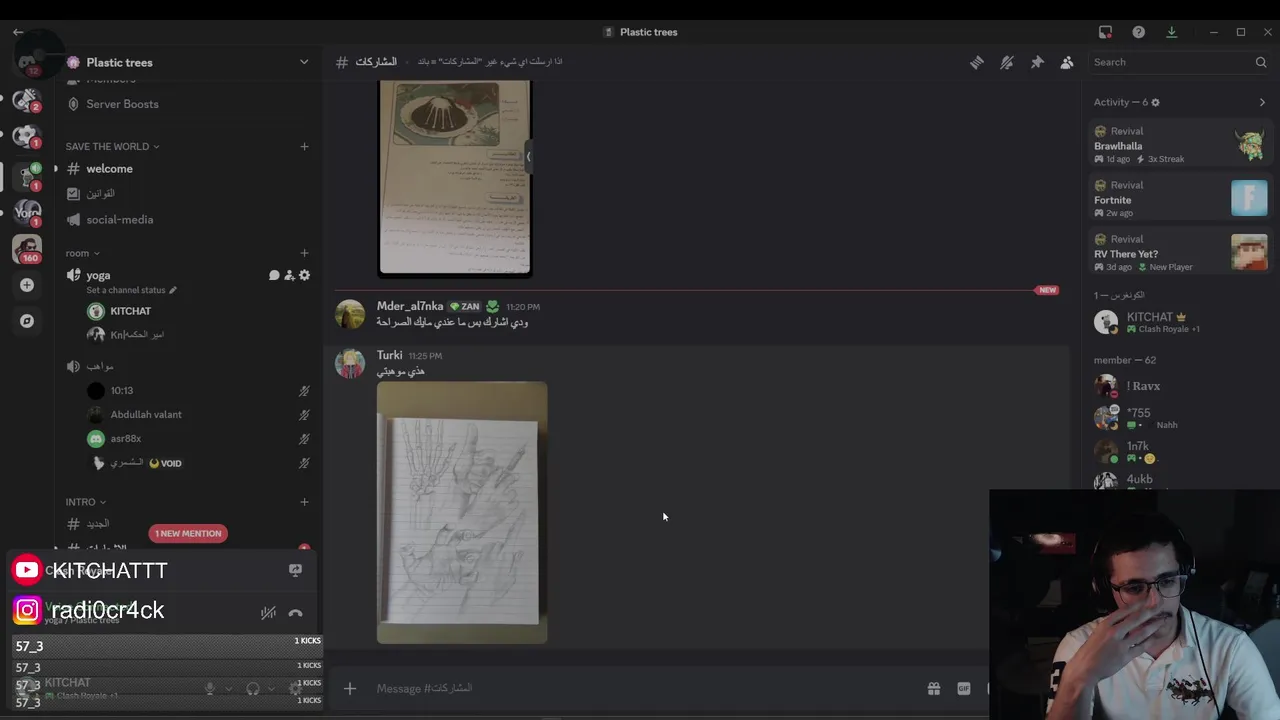Image resolution: width=1280 pixels, height=720 pixels.
Task: Click the green download update icon
Action: tap(1171, 32)
